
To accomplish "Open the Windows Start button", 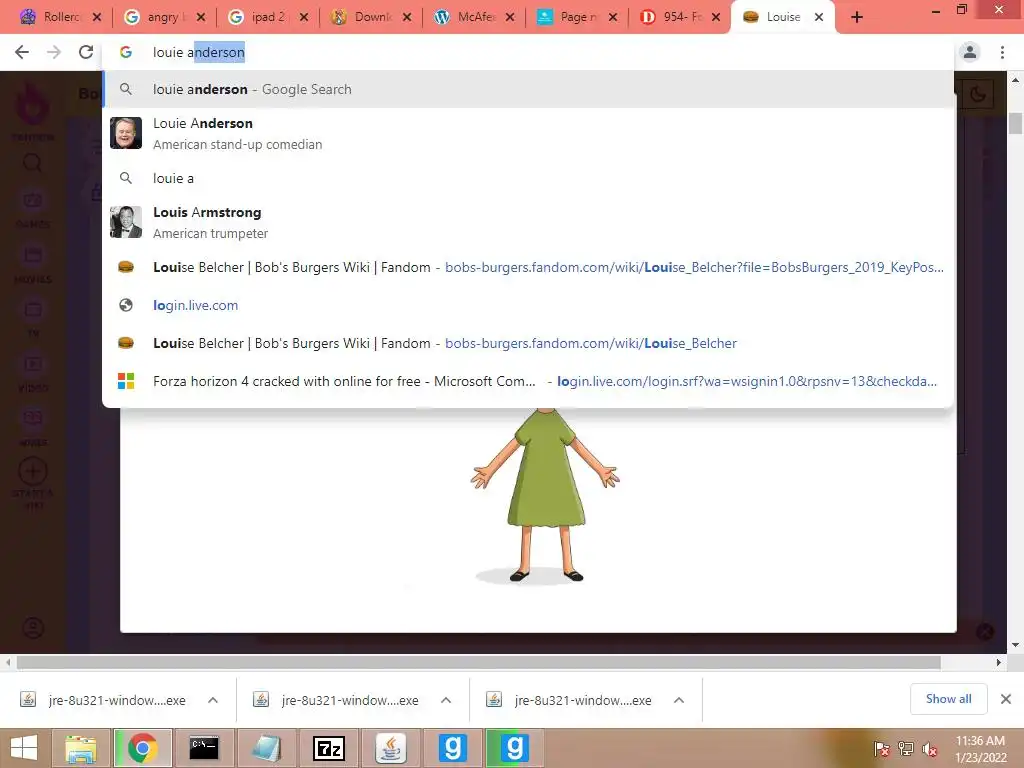I will [x=24, y=748].
